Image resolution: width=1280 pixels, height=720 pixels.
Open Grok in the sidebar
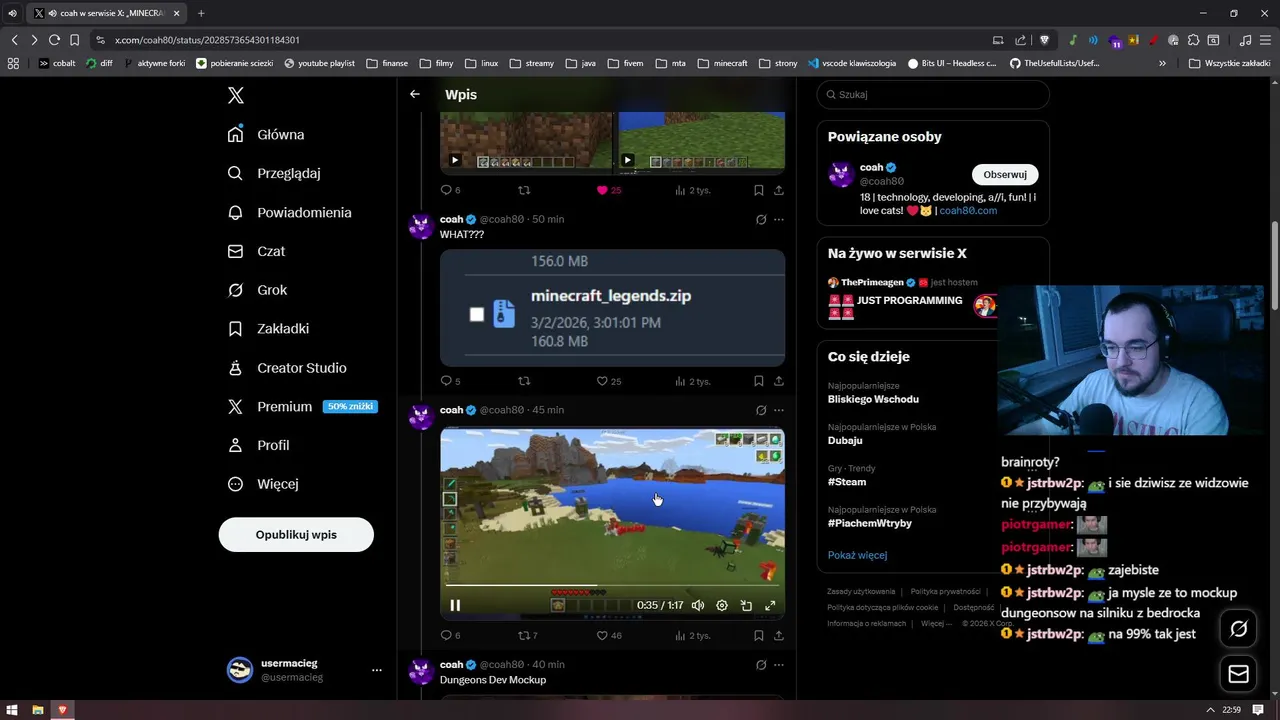click(258, 290)
